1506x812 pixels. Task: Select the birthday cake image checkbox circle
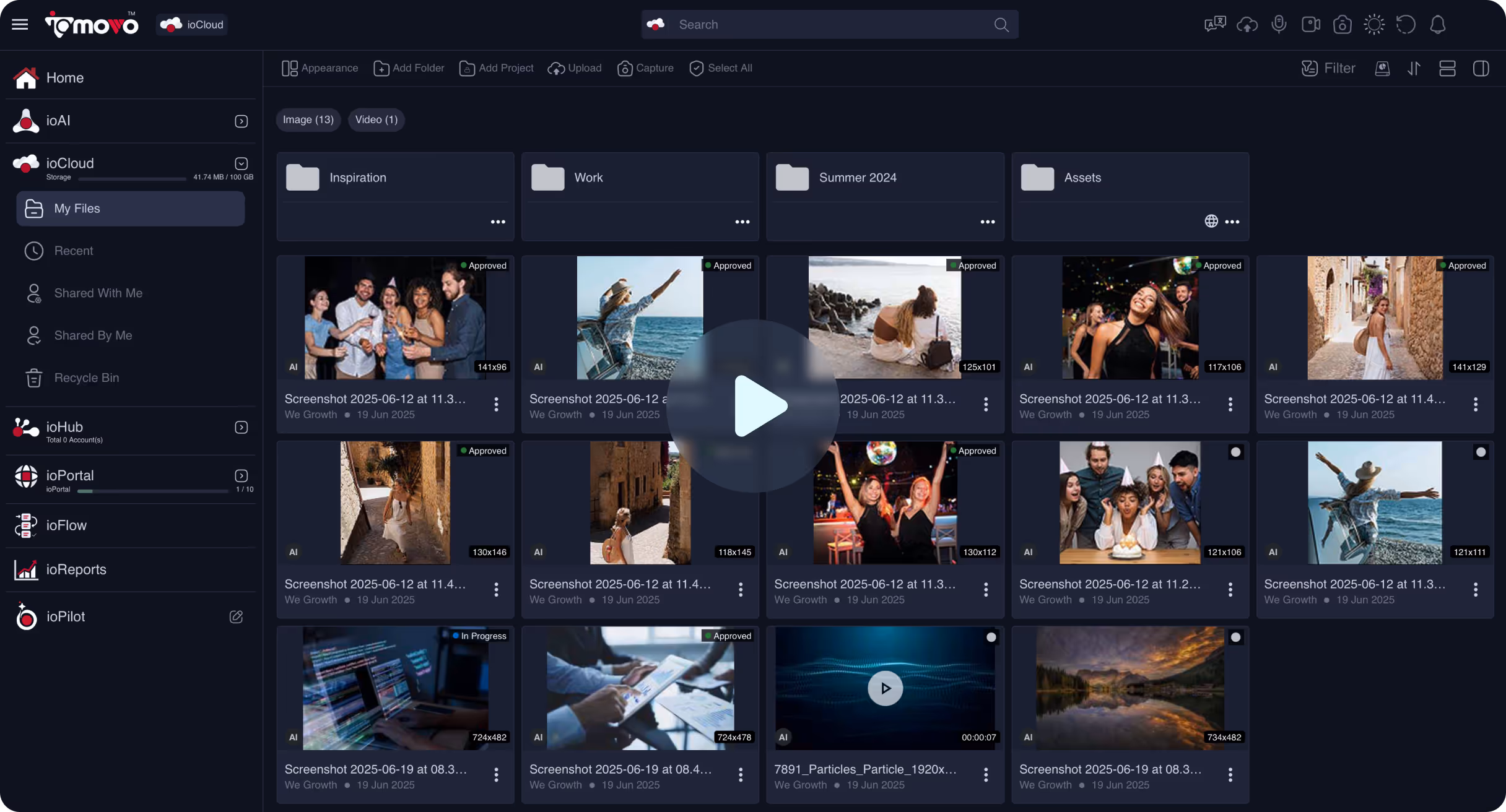click(1235, 452)
